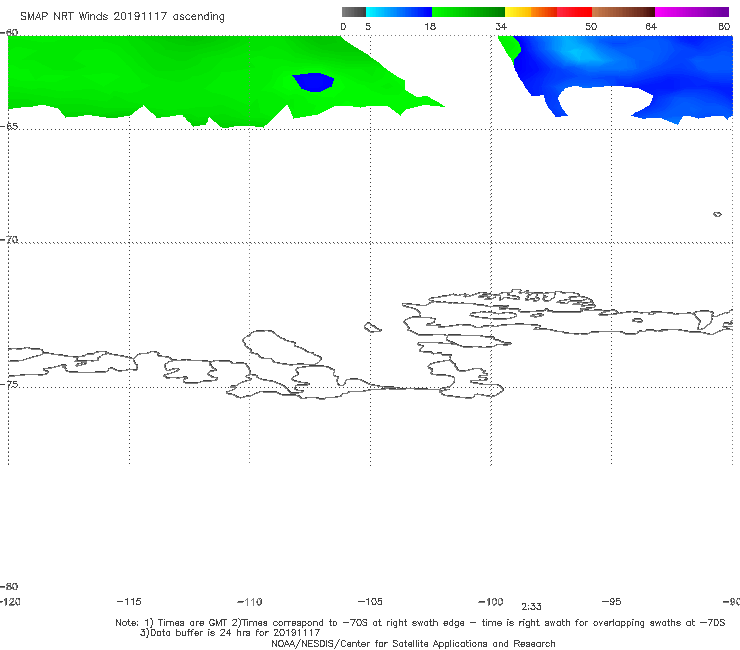
Task: Click the '-110' longitude label
Action: (x=250, y=602)
